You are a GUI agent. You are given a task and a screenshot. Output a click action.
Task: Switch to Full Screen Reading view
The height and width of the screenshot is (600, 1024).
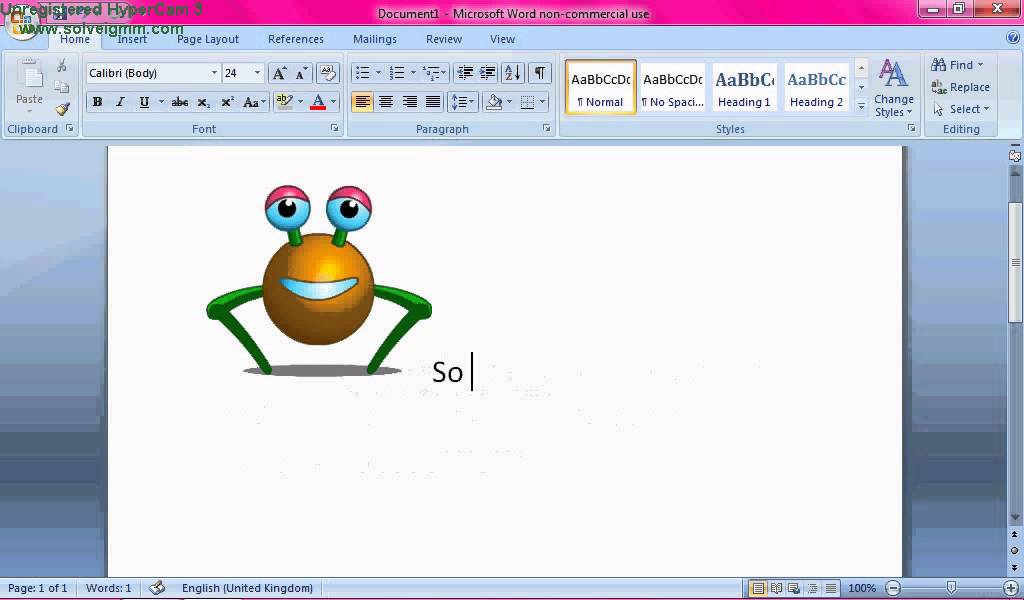pyautogui.click(x=776, y=588)
